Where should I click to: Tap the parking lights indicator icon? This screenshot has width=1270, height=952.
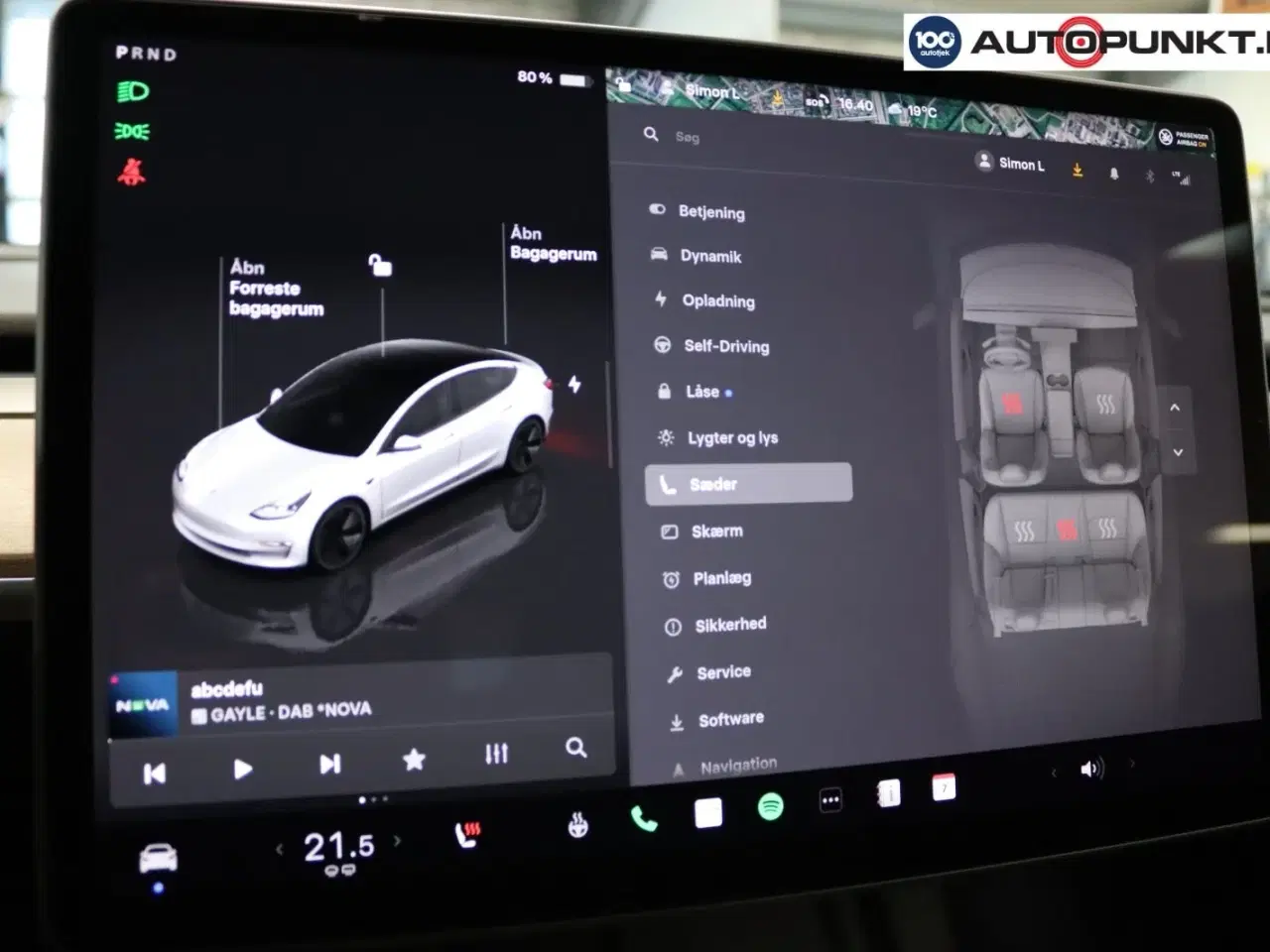tap(132, 131)
